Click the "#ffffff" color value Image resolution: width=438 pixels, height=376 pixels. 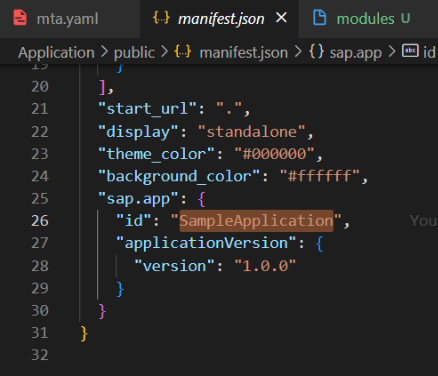[x=320, y=176]
